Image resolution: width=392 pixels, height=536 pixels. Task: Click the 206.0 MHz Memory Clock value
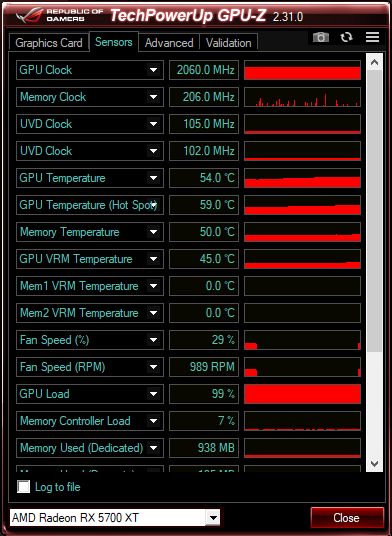click(x=204, y=97)
